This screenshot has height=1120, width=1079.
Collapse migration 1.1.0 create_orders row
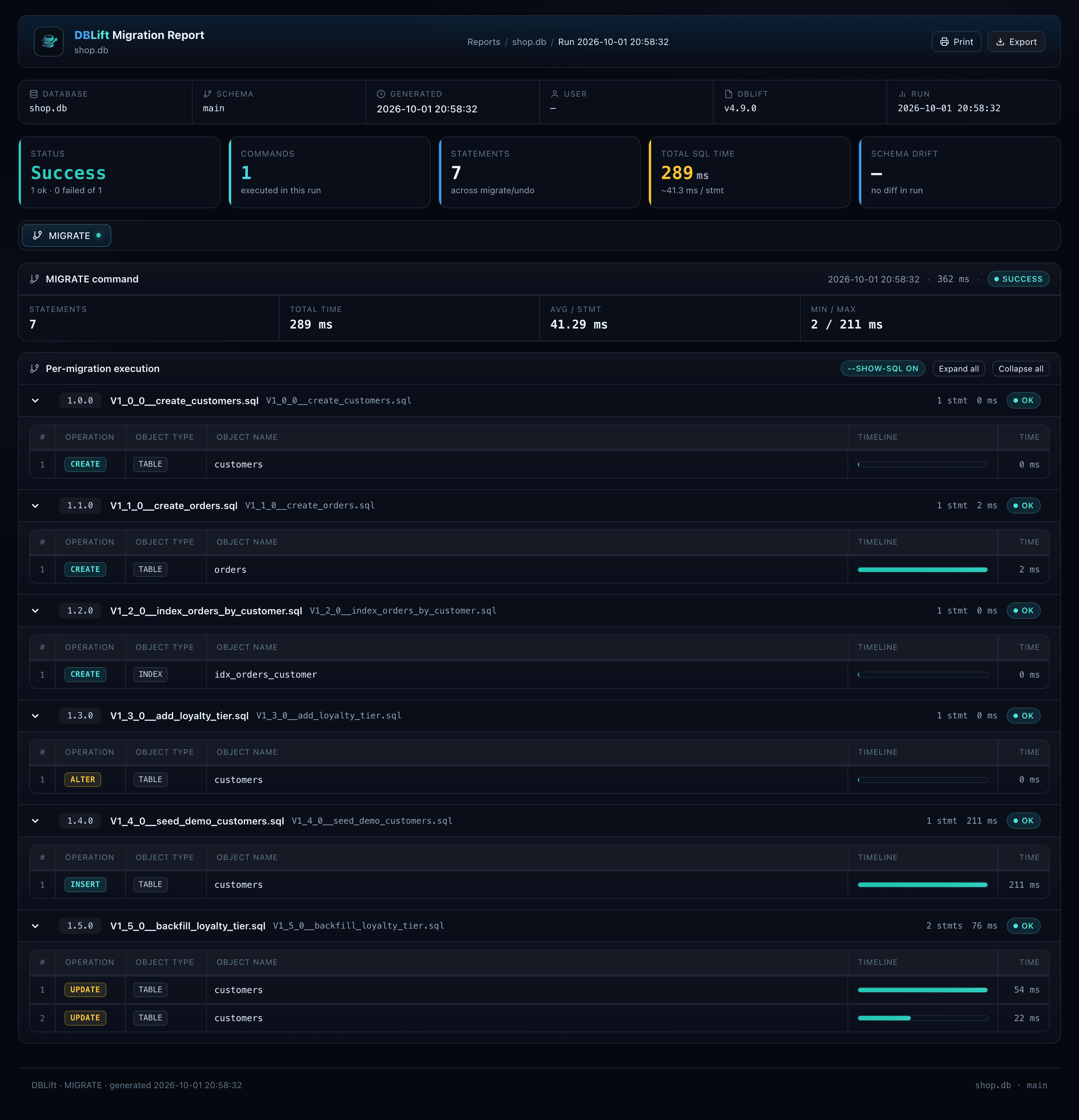[x=36, y=506]
